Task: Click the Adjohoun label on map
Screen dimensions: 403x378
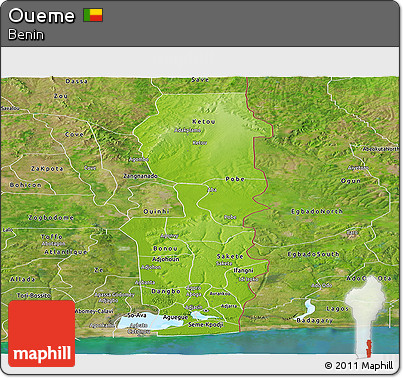Action: (x=166, y=259)
